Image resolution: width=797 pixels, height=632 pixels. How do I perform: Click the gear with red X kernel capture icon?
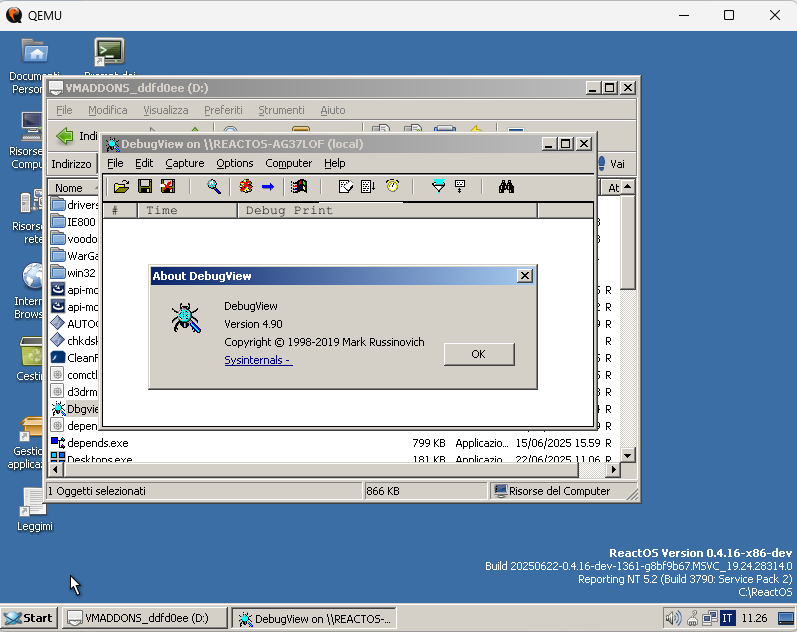(x=246, y=187)
